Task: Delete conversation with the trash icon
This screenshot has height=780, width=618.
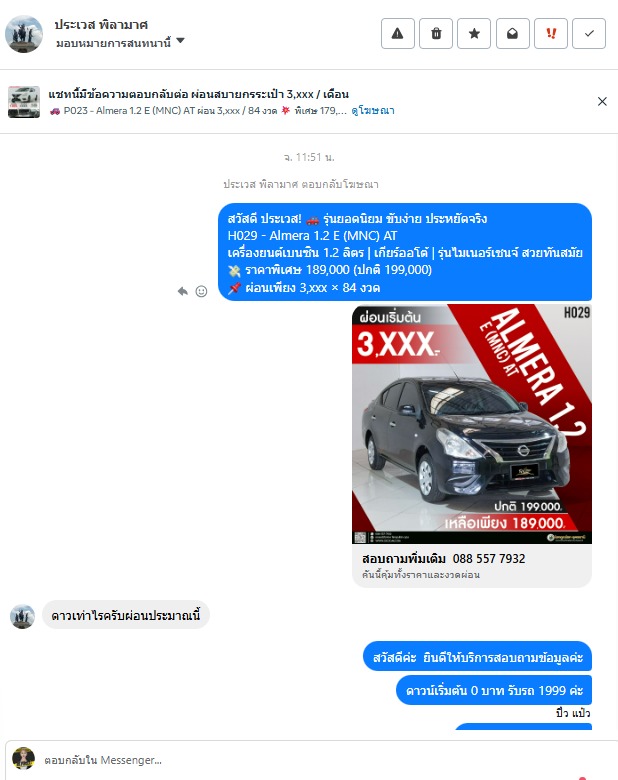Action: pos(436,33)
